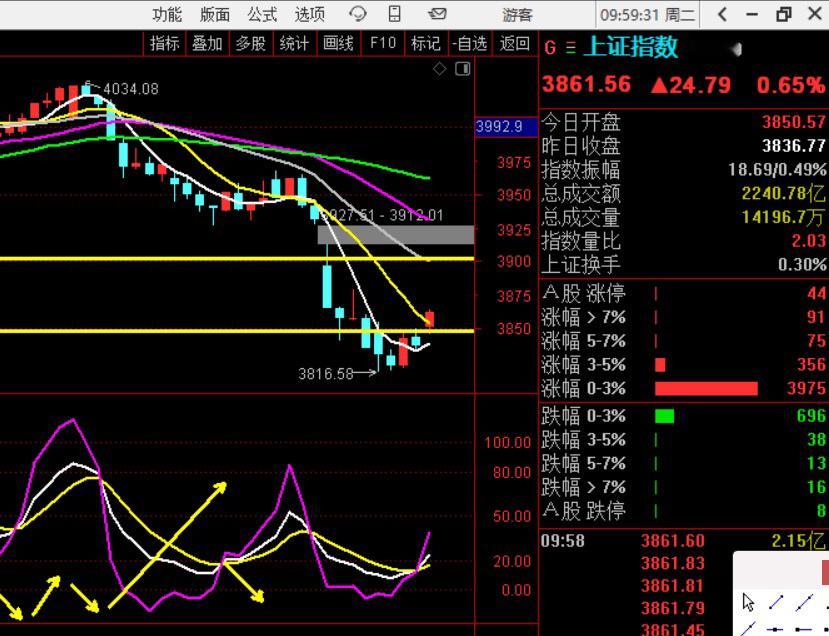Click the A股 涨停 row label
The image size is (829, 636).
(583, 293)
